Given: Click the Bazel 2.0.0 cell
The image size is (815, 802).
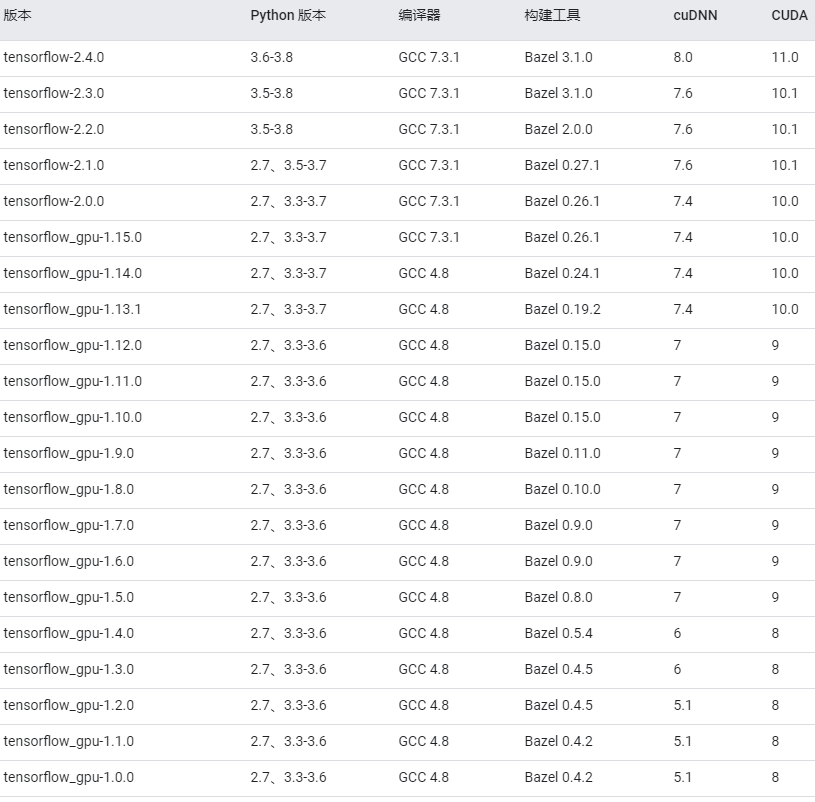Looking at the screenshot, I should point(559,129).
